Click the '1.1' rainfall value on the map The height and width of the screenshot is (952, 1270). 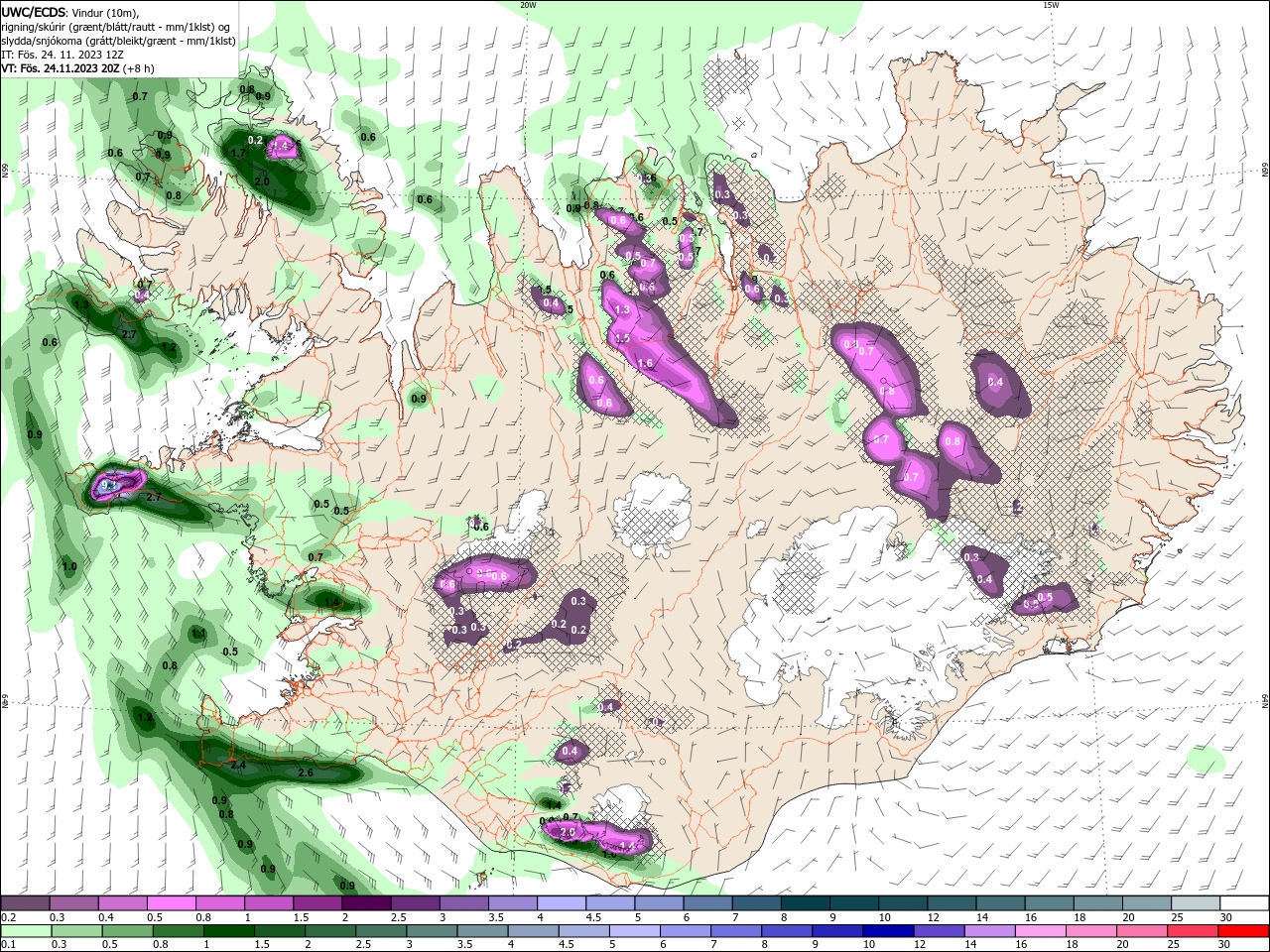pyautogui.click(x=198, y=634)
